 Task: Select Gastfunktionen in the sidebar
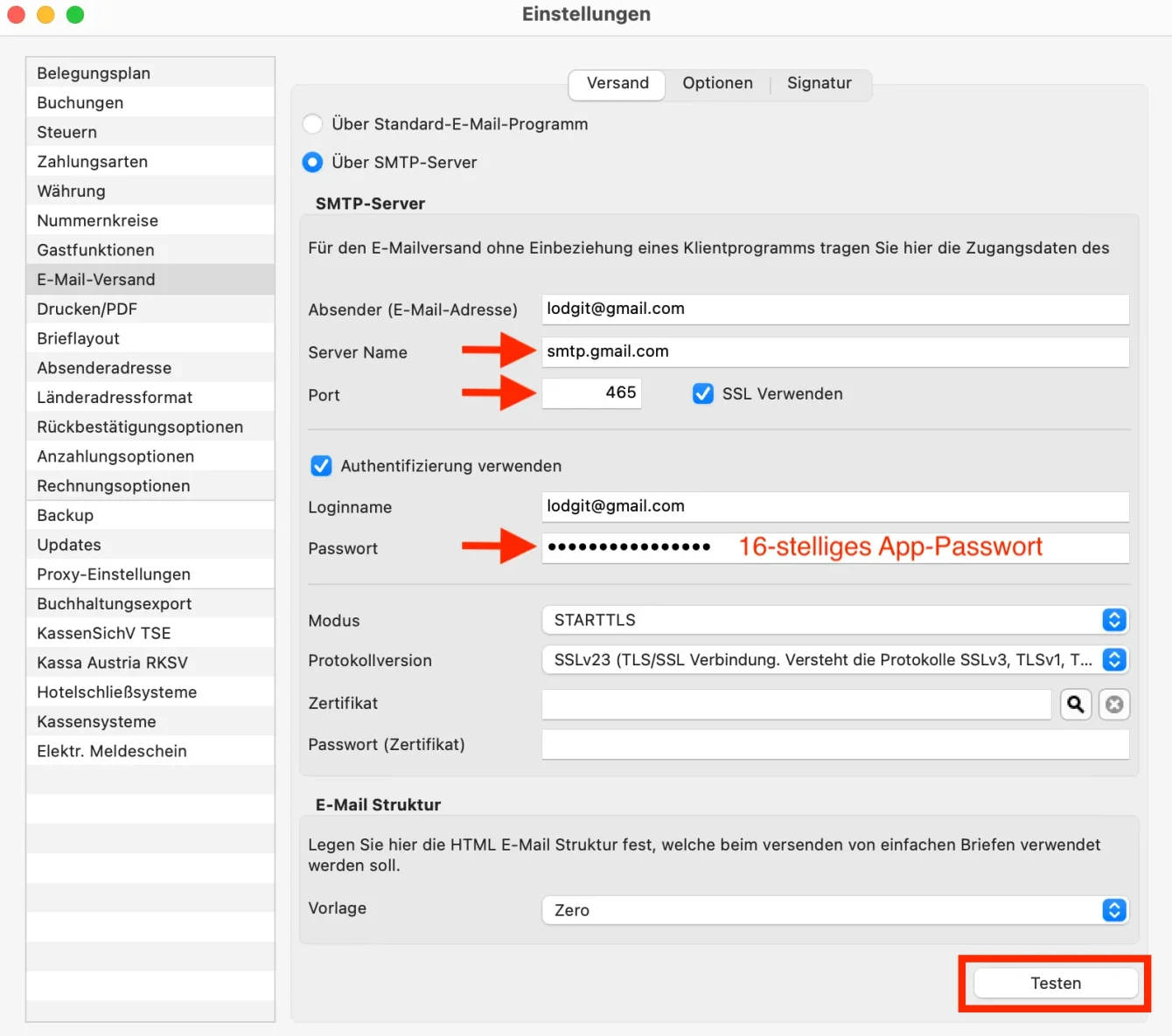[150, 250]
